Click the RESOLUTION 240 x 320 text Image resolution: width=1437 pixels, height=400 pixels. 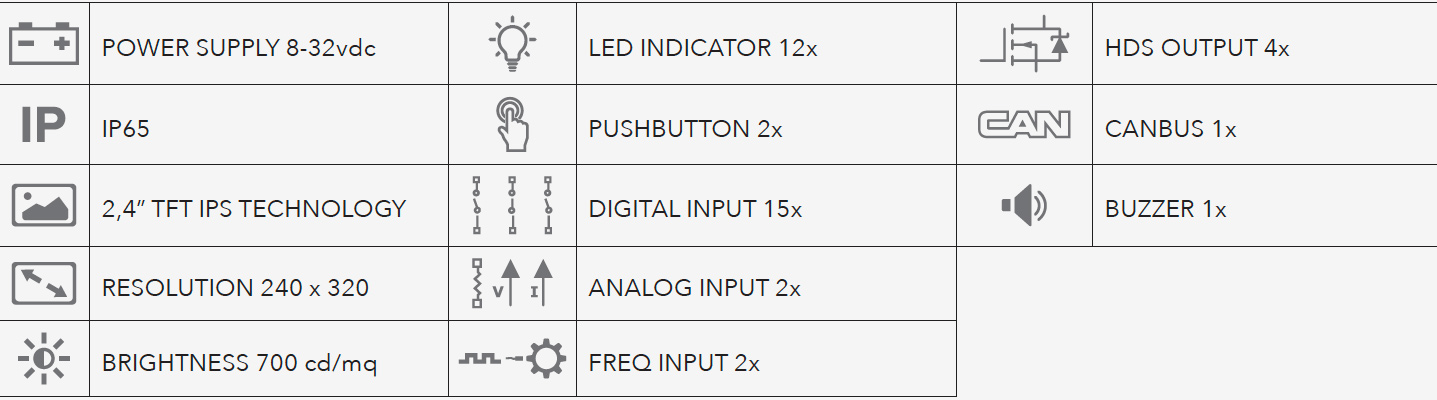tap(235, 288)
